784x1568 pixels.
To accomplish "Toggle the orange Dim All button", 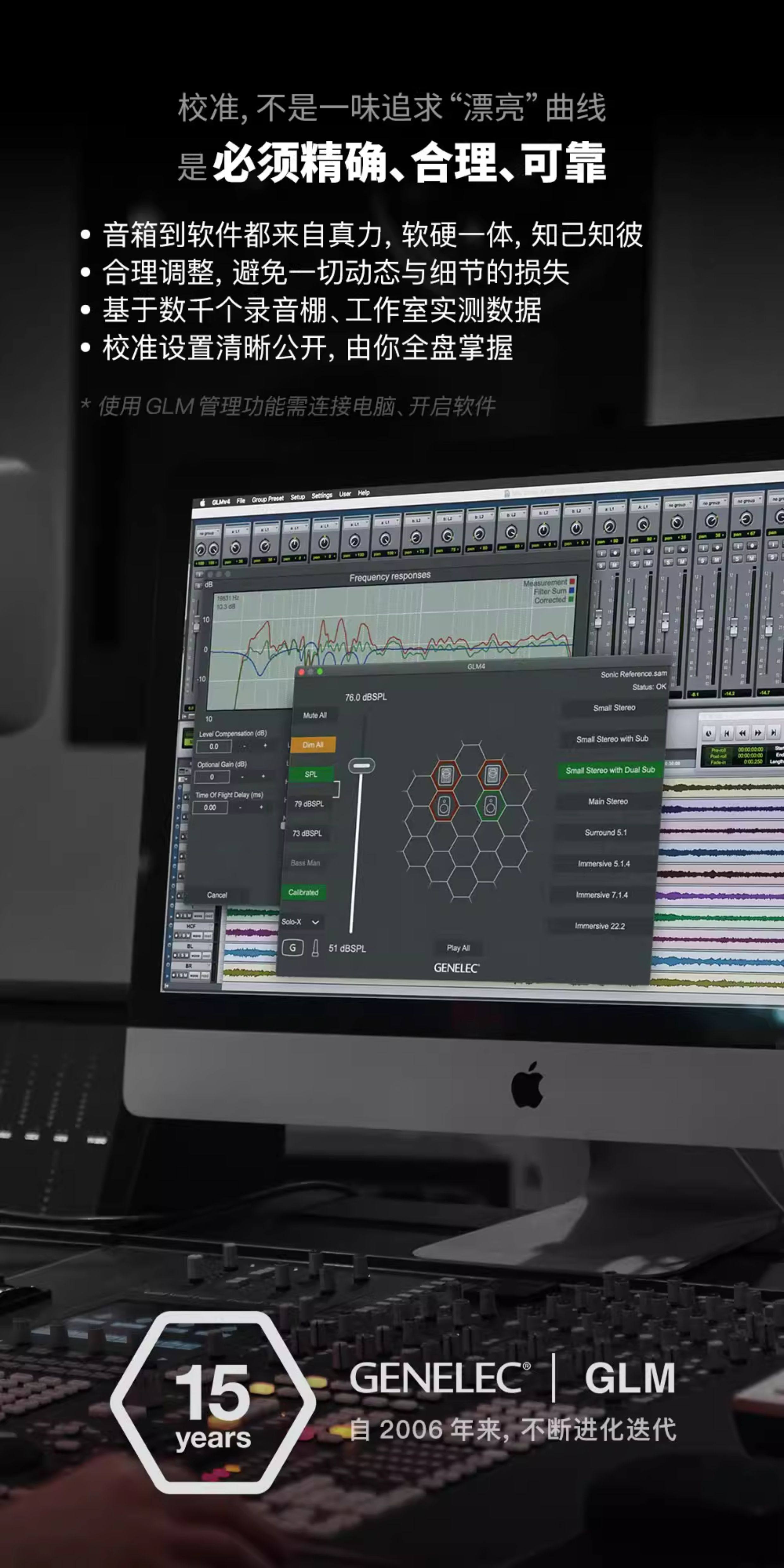I will pos(313,744).
